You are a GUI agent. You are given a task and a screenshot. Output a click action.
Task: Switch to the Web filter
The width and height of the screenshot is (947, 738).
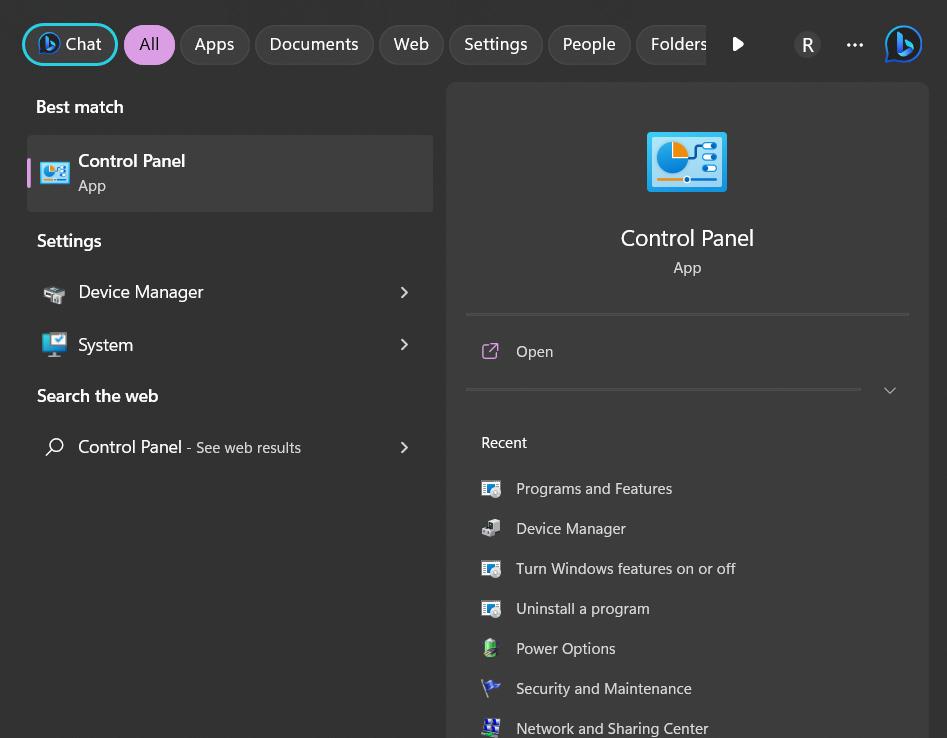[411, 45]
